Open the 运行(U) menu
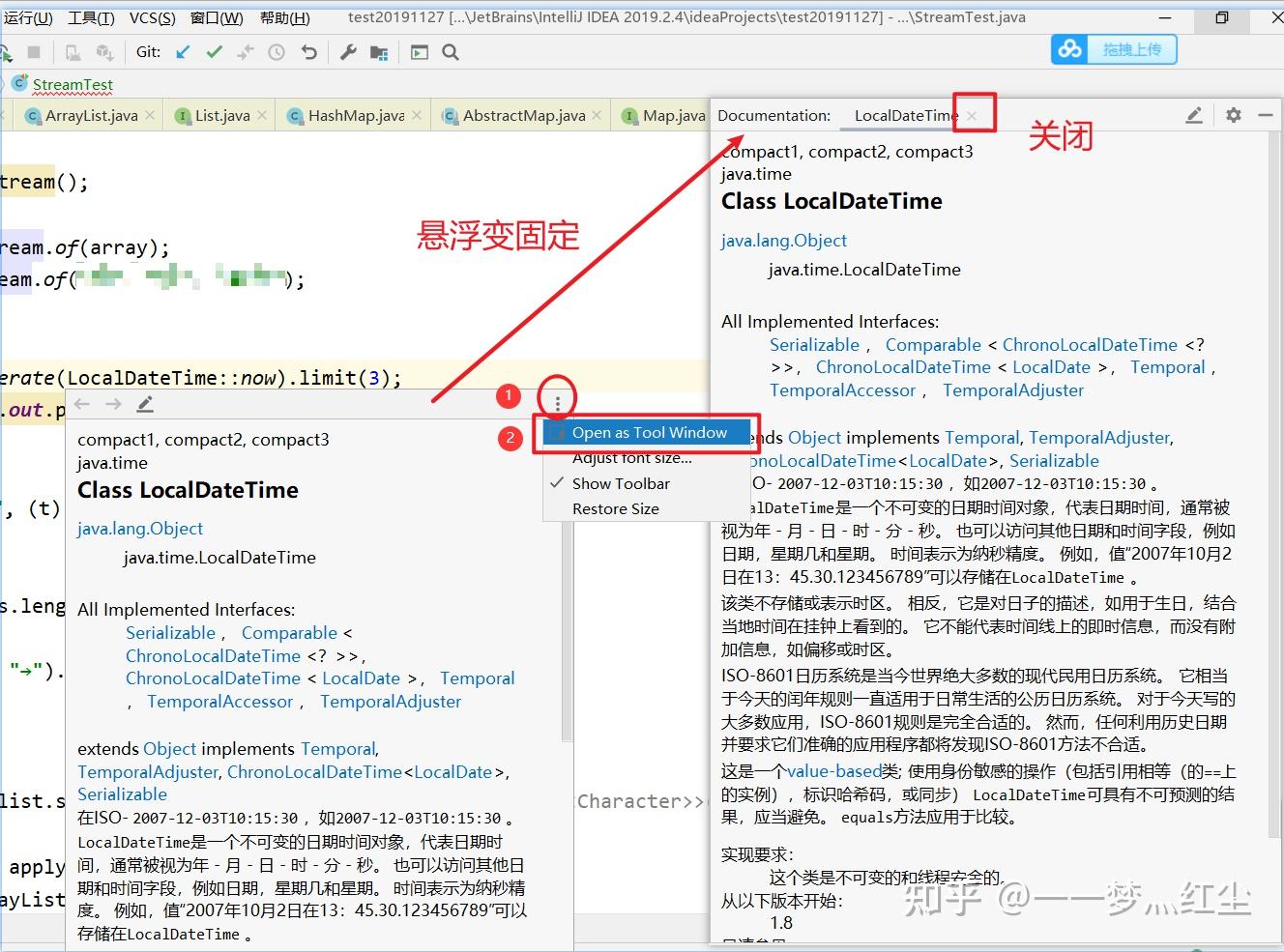The height and width of the screenshot is (952, 1284). click(x=29, y=17)
